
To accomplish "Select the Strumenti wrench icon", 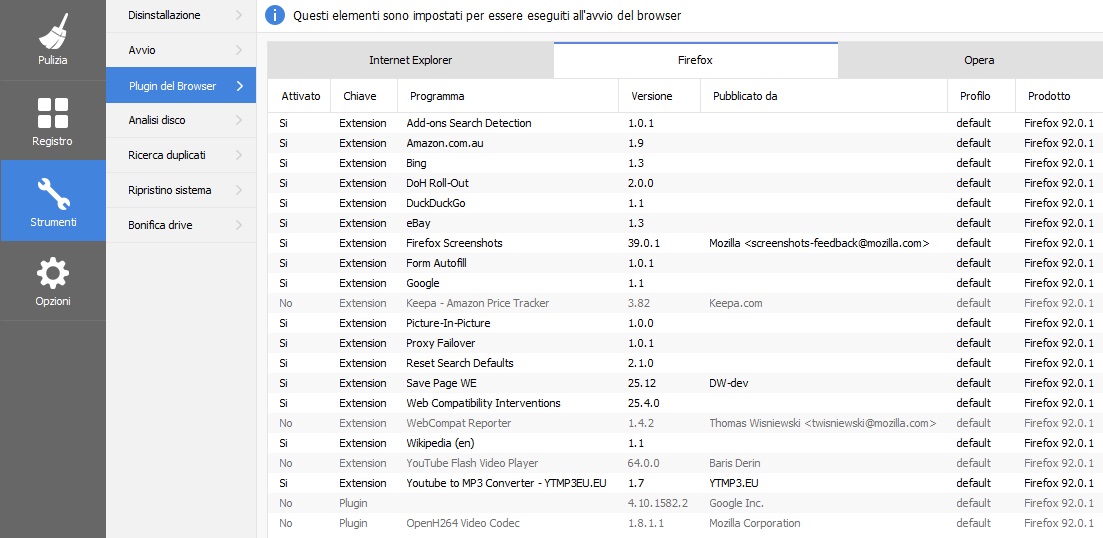I will coord(53,200).
